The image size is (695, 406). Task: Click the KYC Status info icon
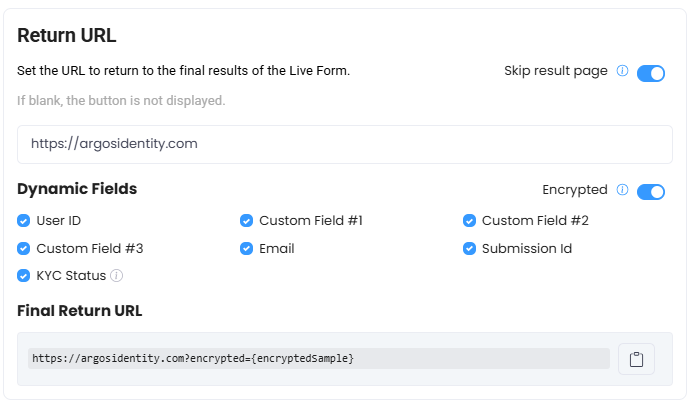coord(116,276)
